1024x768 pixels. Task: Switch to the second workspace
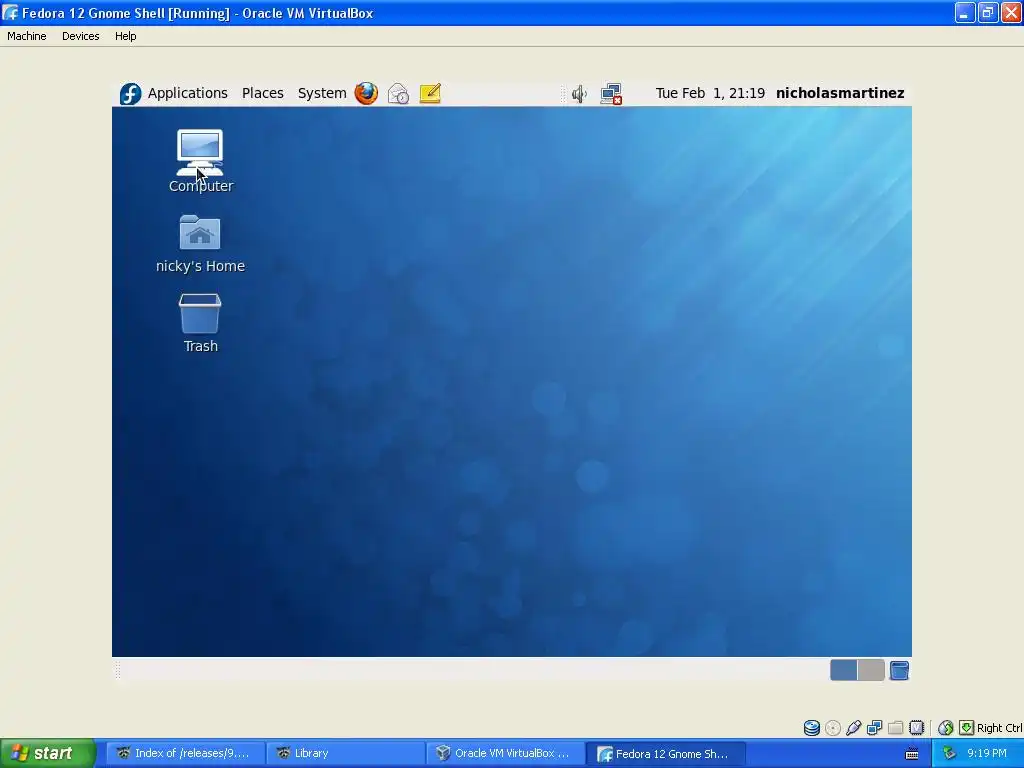click(x=871, y=670)
